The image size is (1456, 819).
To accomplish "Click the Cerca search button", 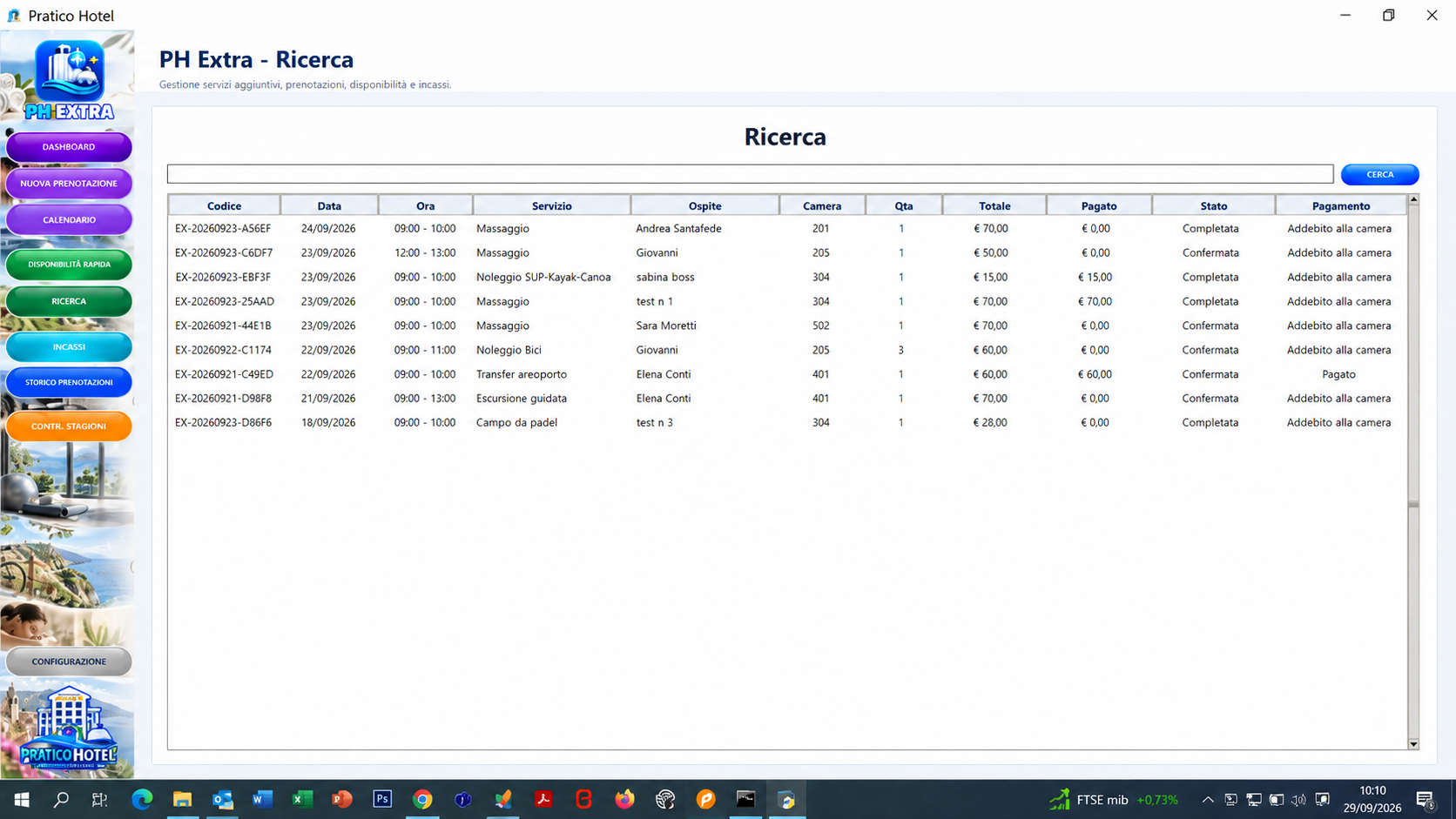I will click(x=1379, y=174).
